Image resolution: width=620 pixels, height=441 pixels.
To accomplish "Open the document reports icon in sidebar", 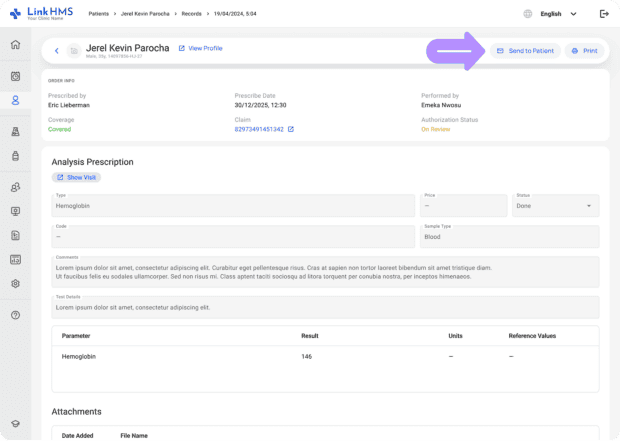I will click(15, 236).
